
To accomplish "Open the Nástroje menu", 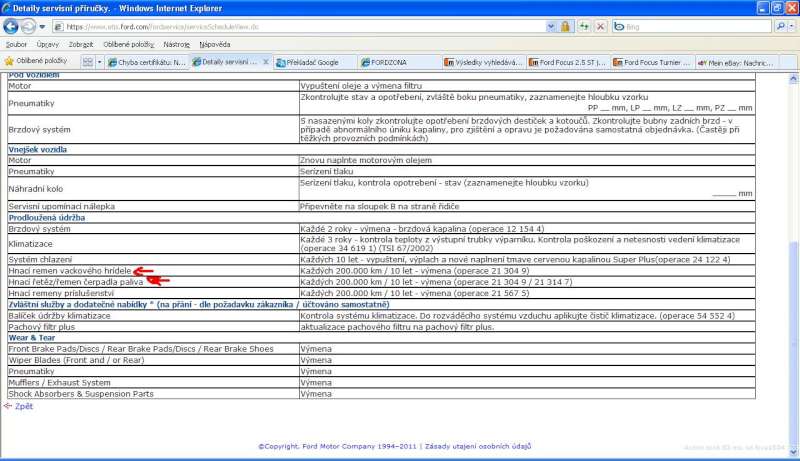I will [177, 44].
